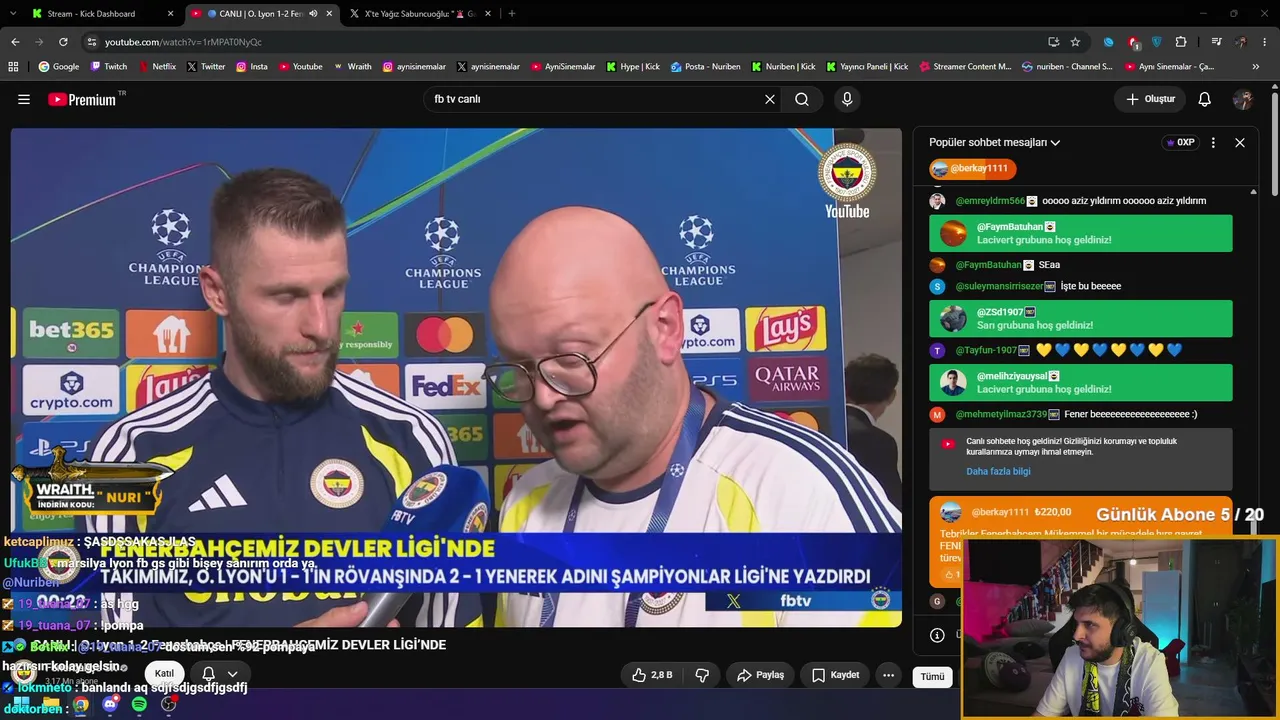Click the Daha fazla bilgi link
This screenshot has height=720, width=1280.
pos(998,471)
